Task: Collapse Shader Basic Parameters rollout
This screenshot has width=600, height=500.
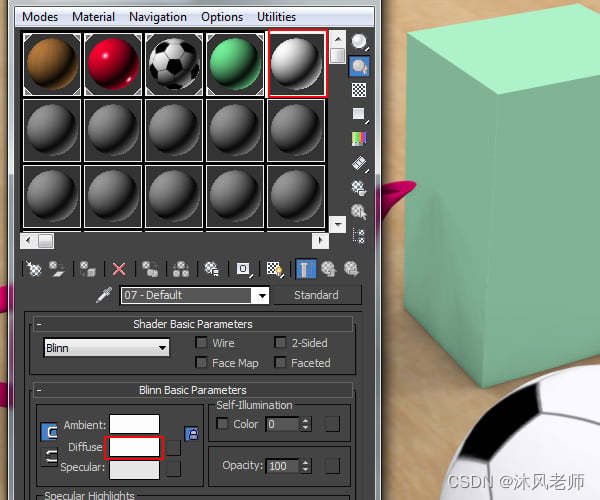Action: (39, 324)
